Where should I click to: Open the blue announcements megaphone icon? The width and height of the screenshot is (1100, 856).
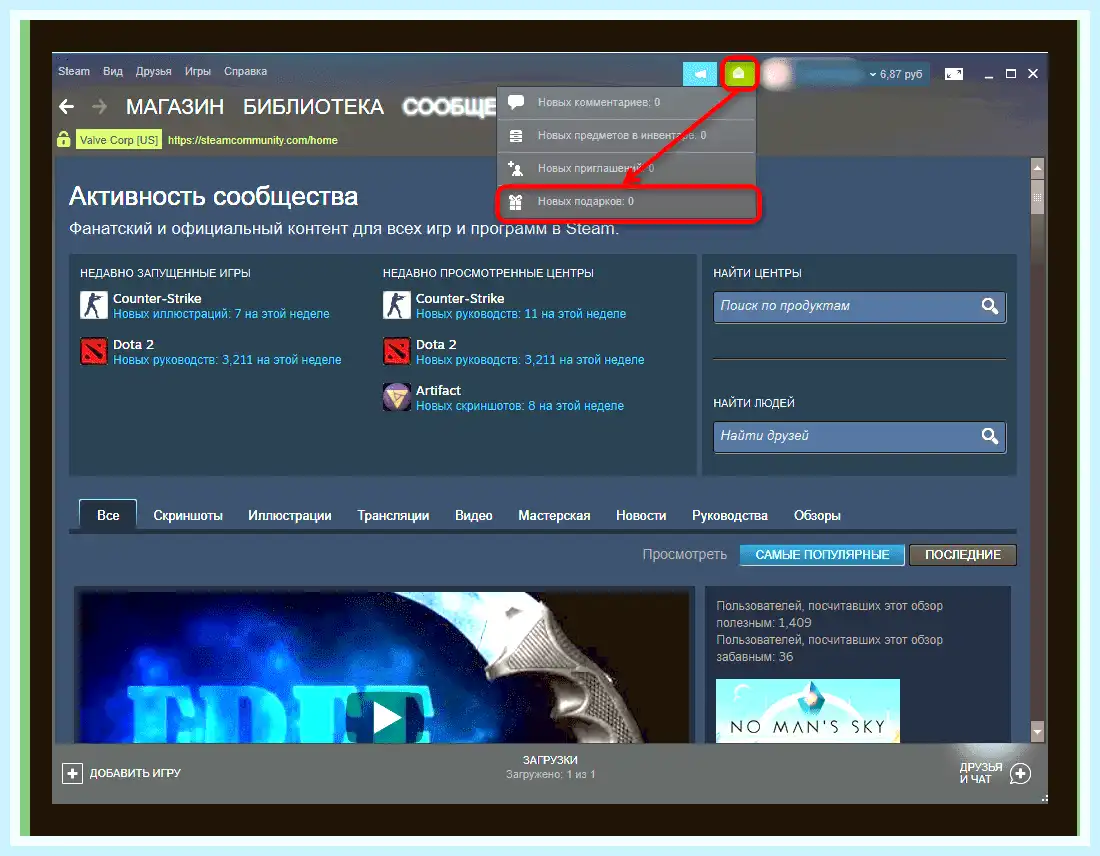tap(699, 74)
